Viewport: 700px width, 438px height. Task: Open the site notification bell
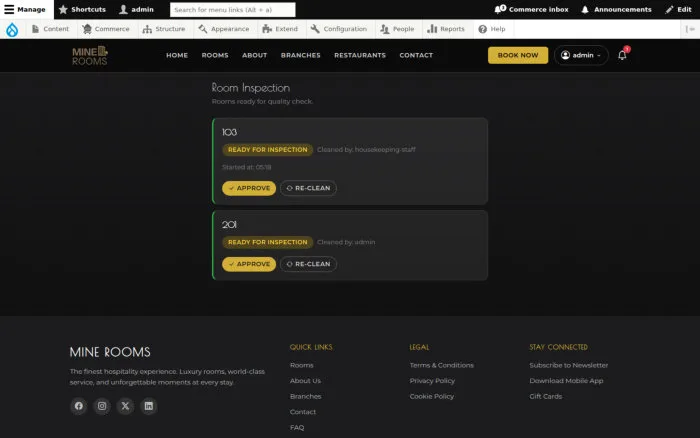[622, 55]
